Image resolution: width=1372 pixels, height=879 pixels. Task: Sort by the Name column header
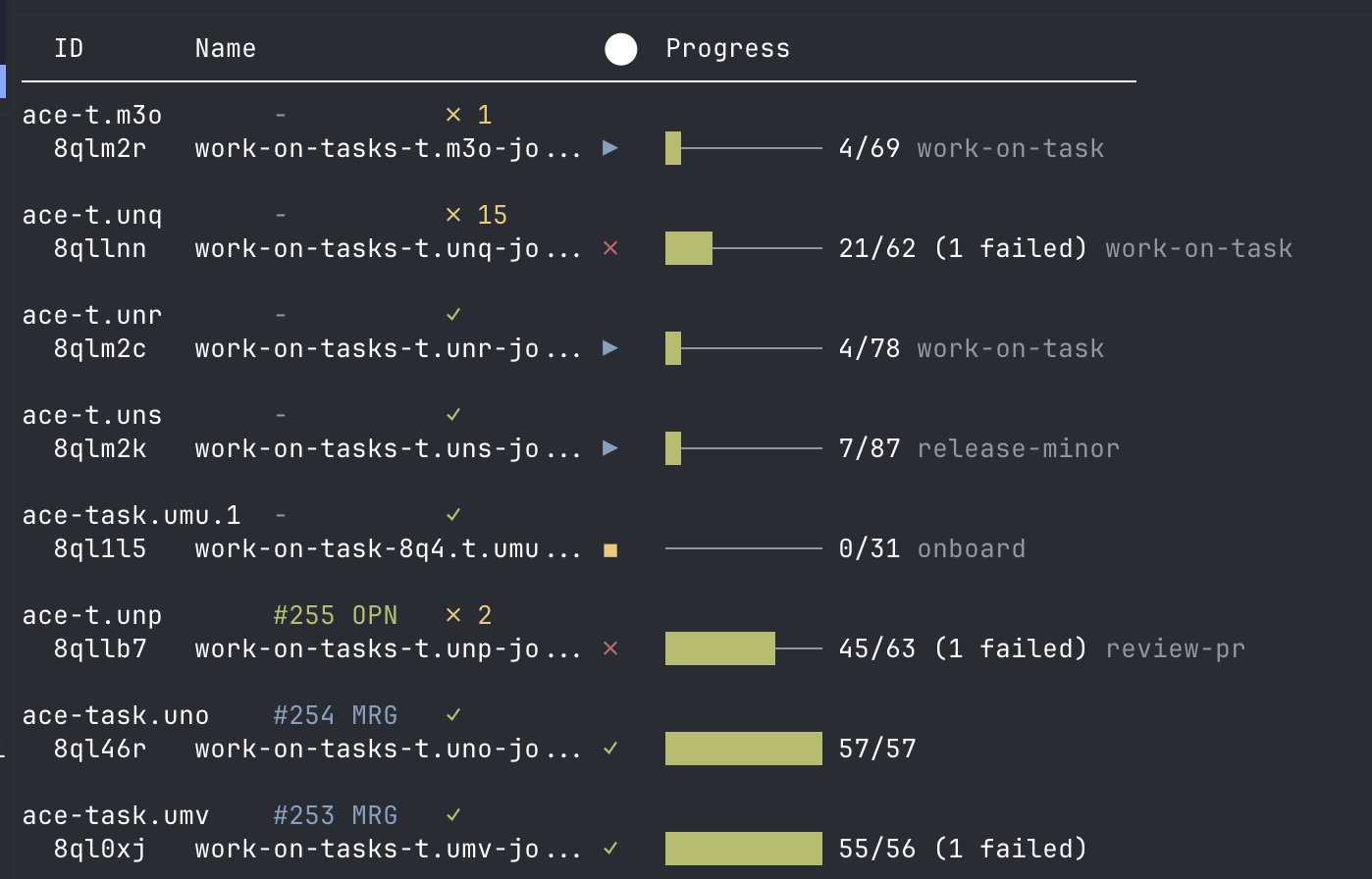coord(225,49)
